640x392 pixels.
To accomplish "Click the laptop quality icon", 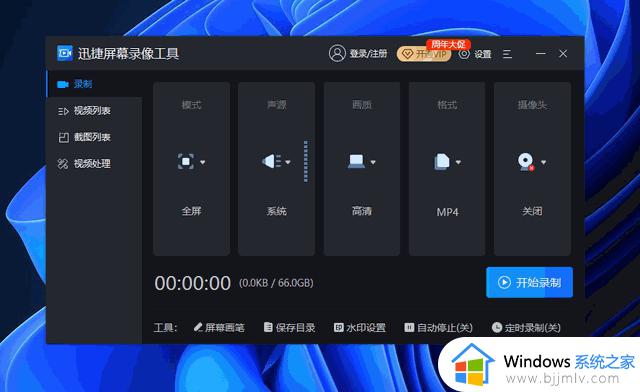I will 356,161.
